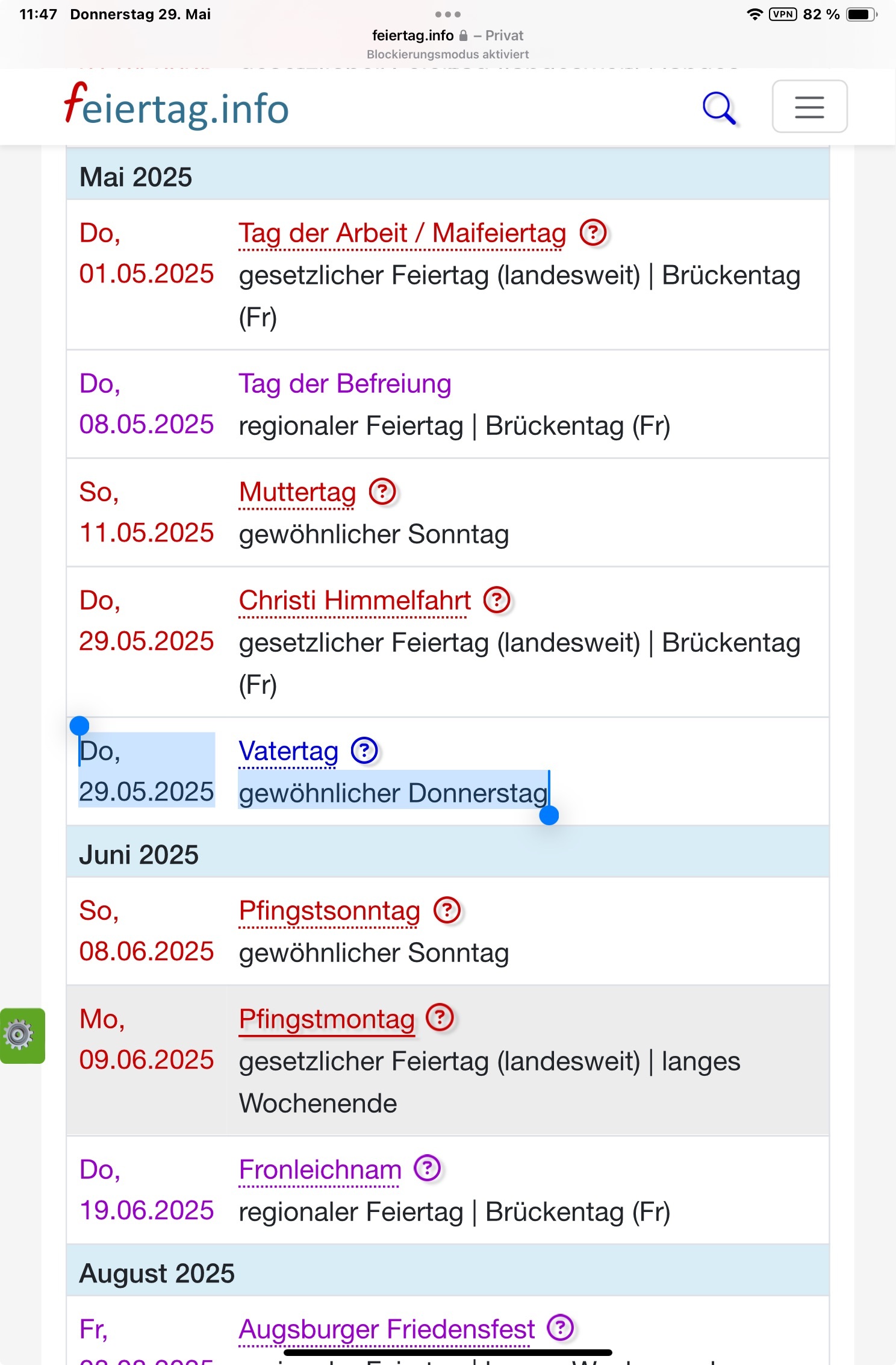Tap feiertag.info address bar

pos(447,36)
